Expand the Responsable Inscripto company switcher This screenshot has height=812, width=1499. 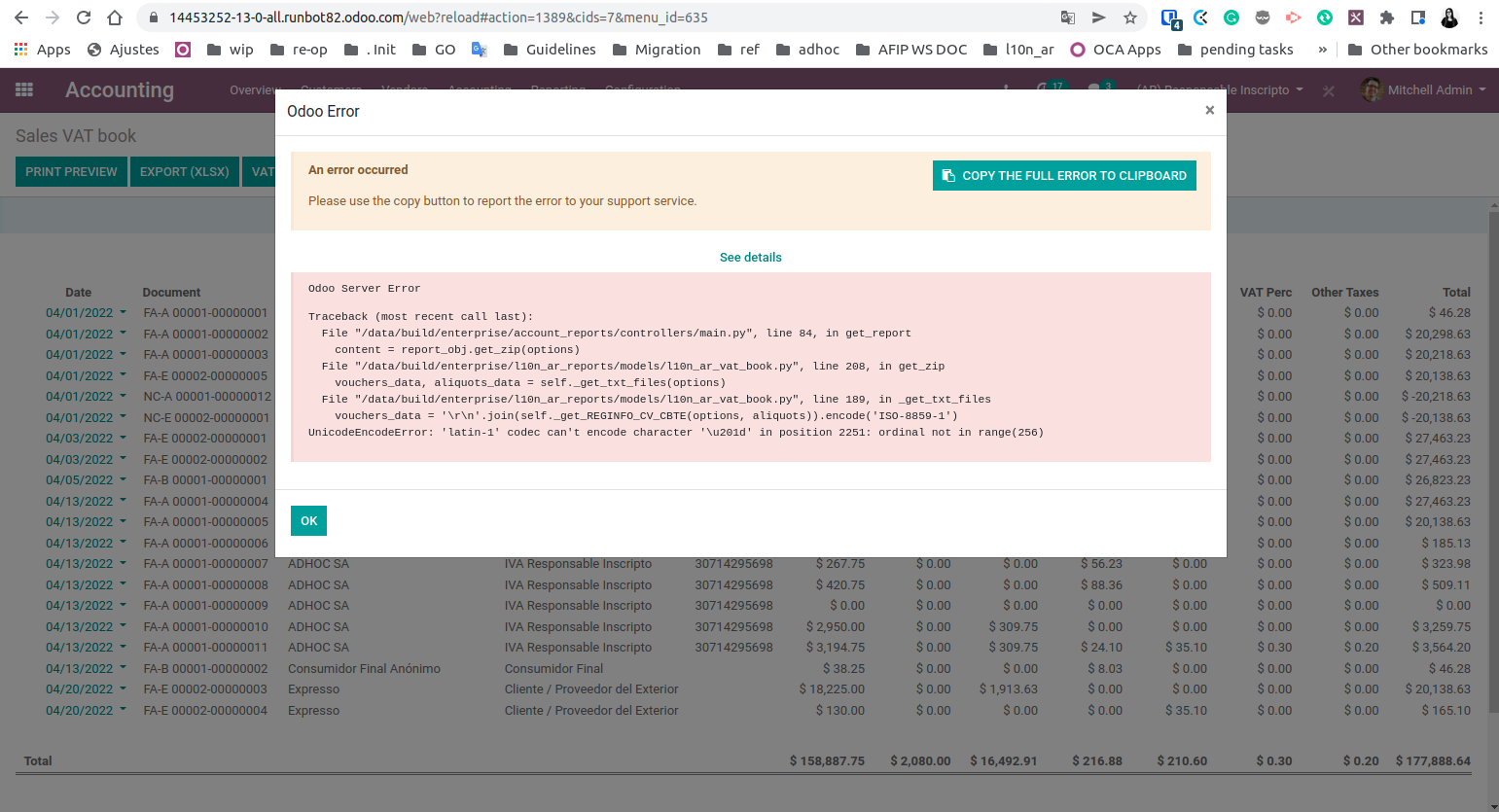click(1220, 89)
